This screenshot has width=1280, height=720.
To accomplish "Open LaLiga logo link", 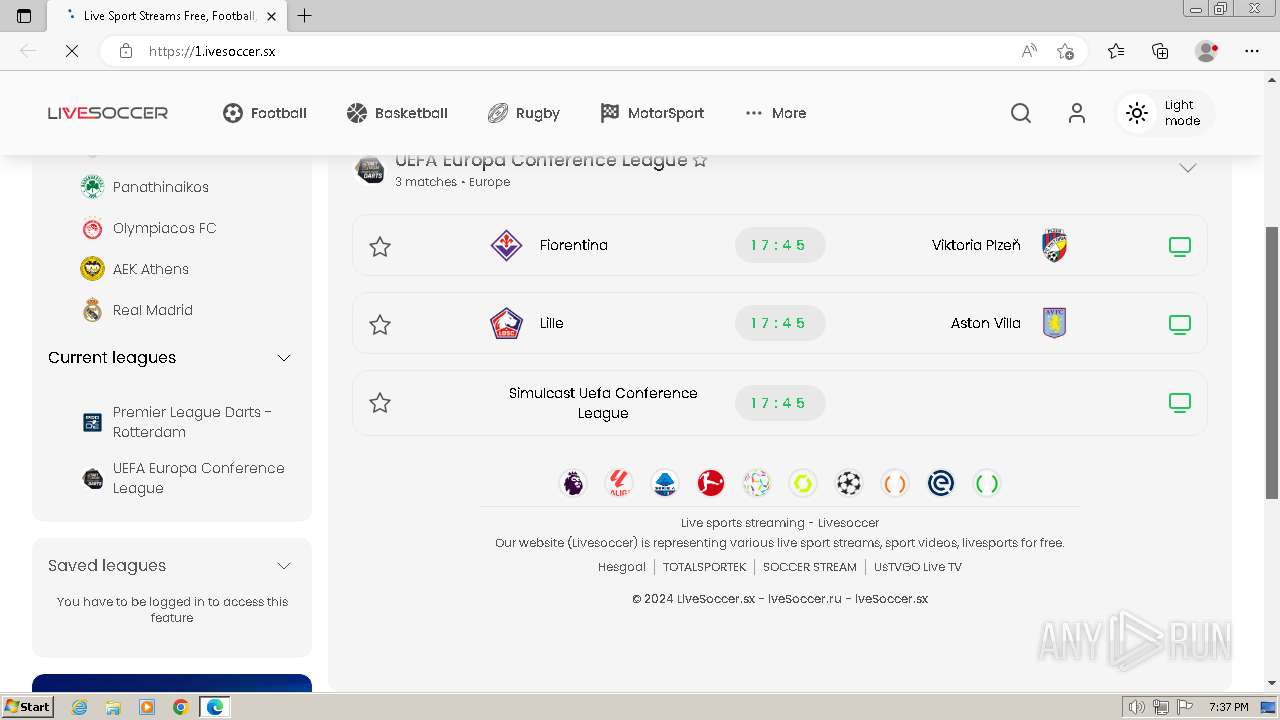I will click(619, 484).
